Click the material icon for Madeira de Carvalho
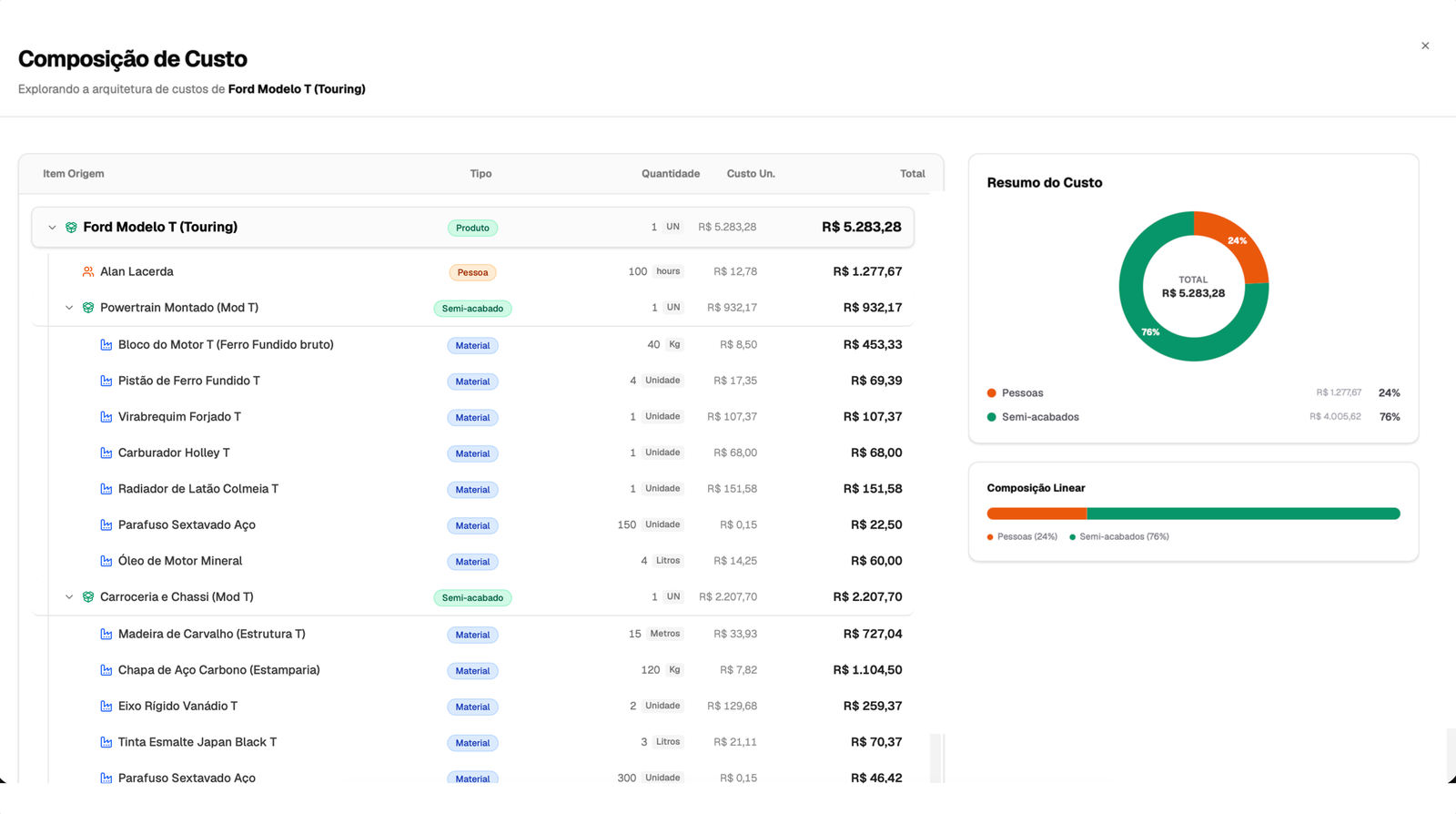 coord(106,634)
